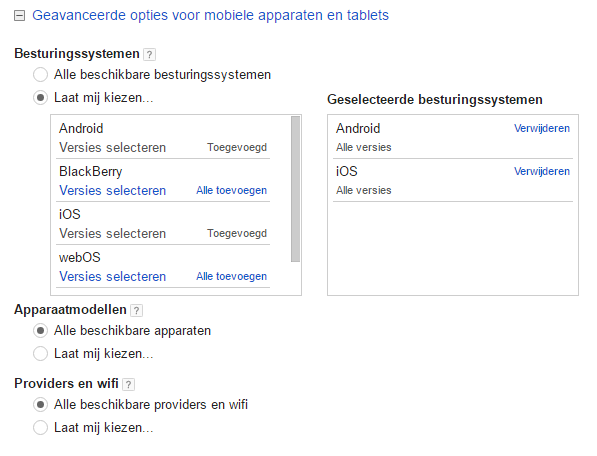Expand 'Versies selecteren' under iOS
597x456 pixels.
(113, 233)
